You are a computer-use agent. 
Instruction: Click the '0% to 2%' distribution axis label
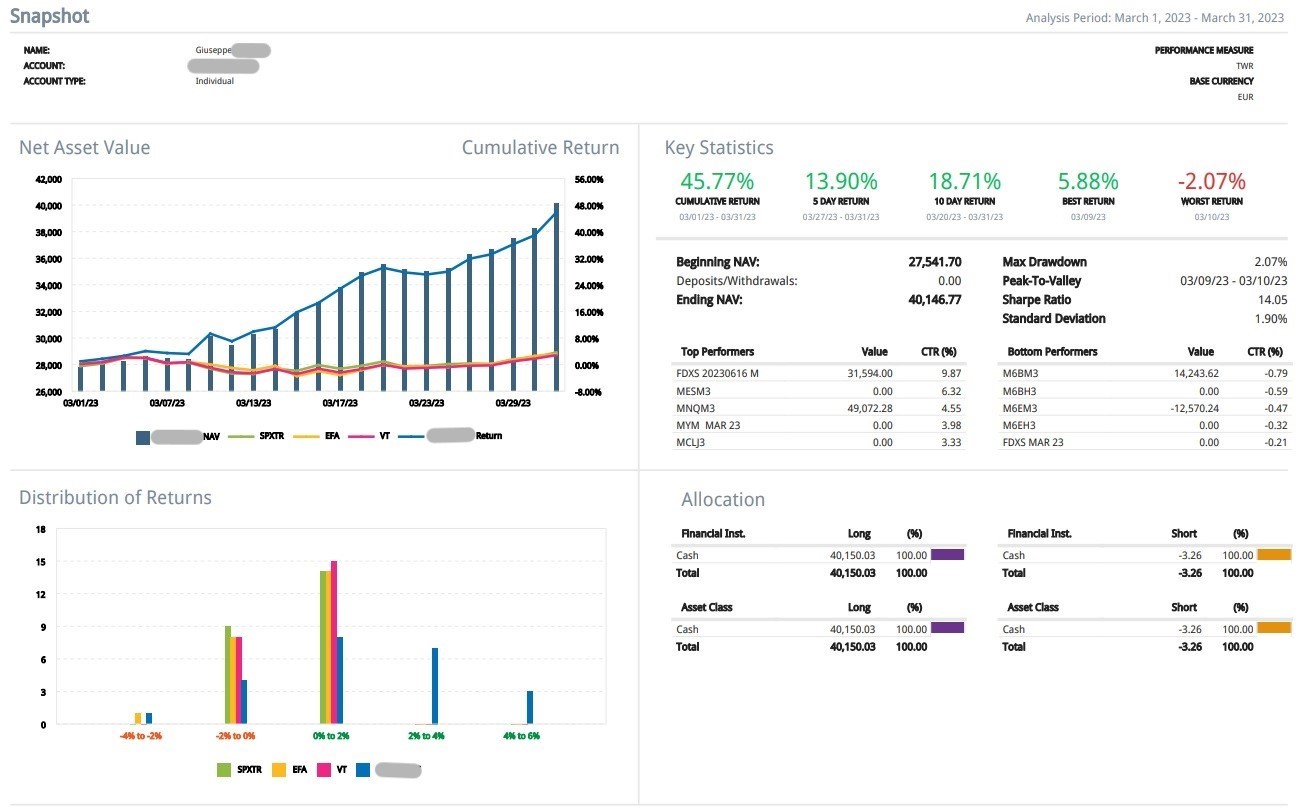[331, 736]
